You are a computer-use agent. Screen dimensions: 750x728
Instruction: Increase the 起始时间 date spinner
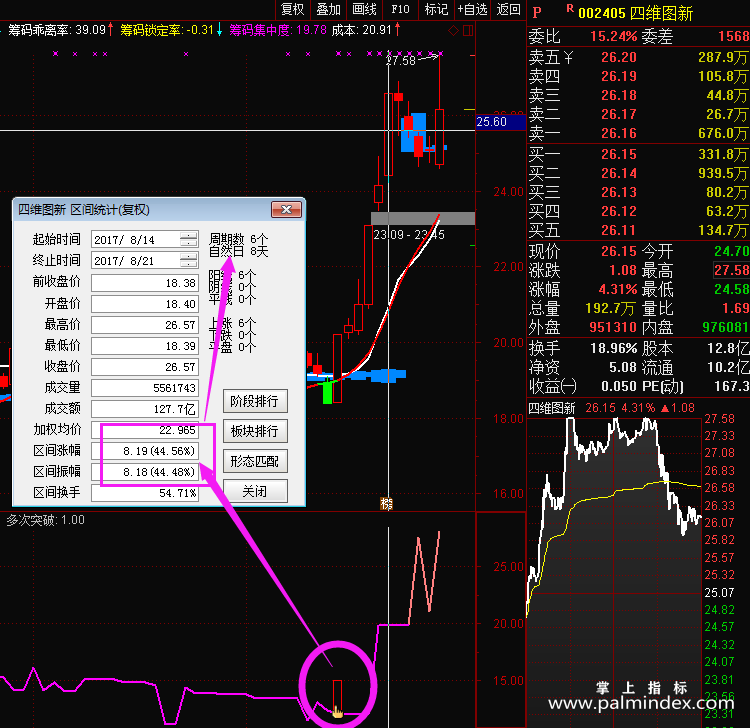[x=189, y=236]
